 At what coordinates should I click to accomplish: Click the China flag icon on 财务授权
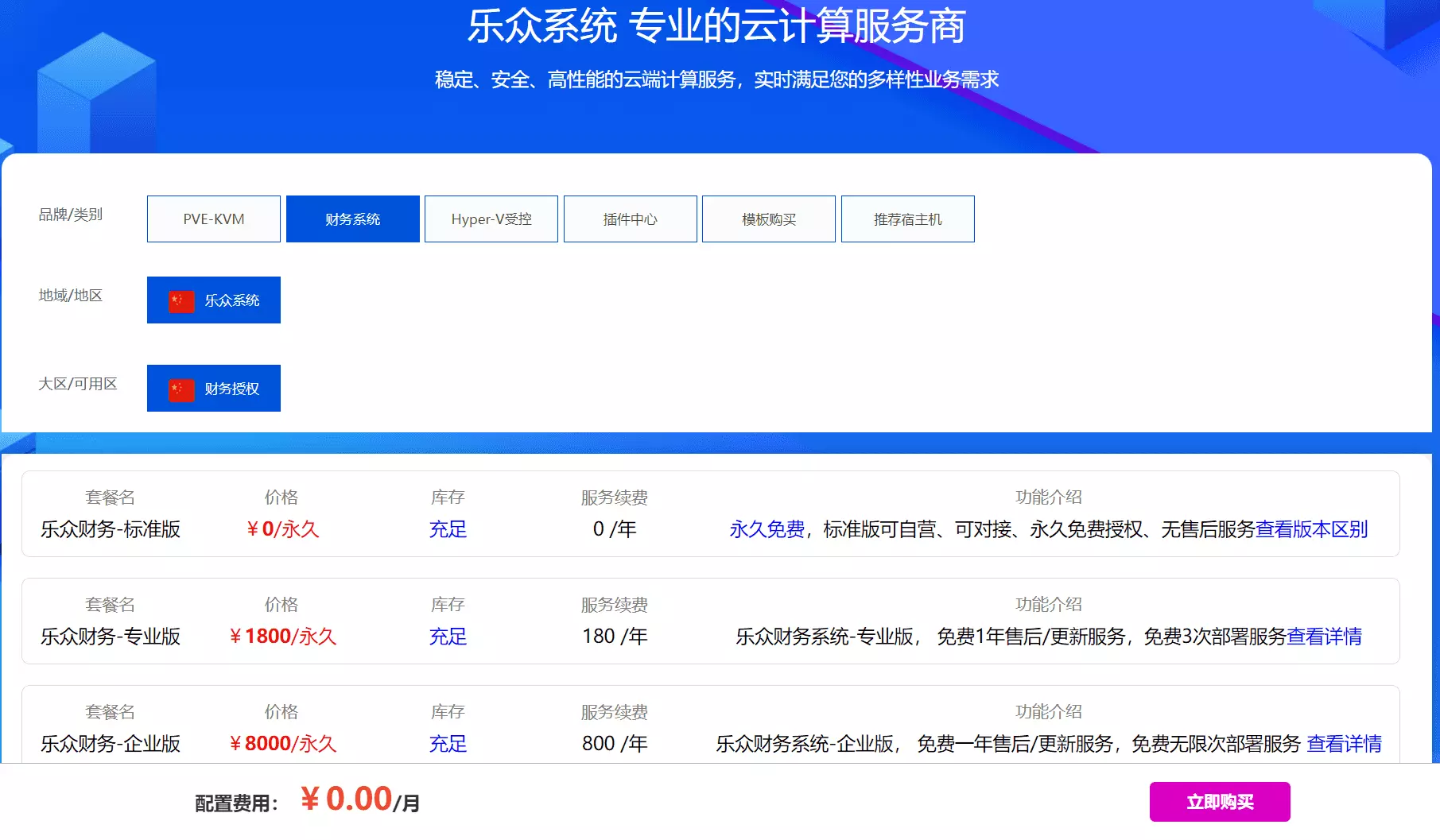pos(181,389)
